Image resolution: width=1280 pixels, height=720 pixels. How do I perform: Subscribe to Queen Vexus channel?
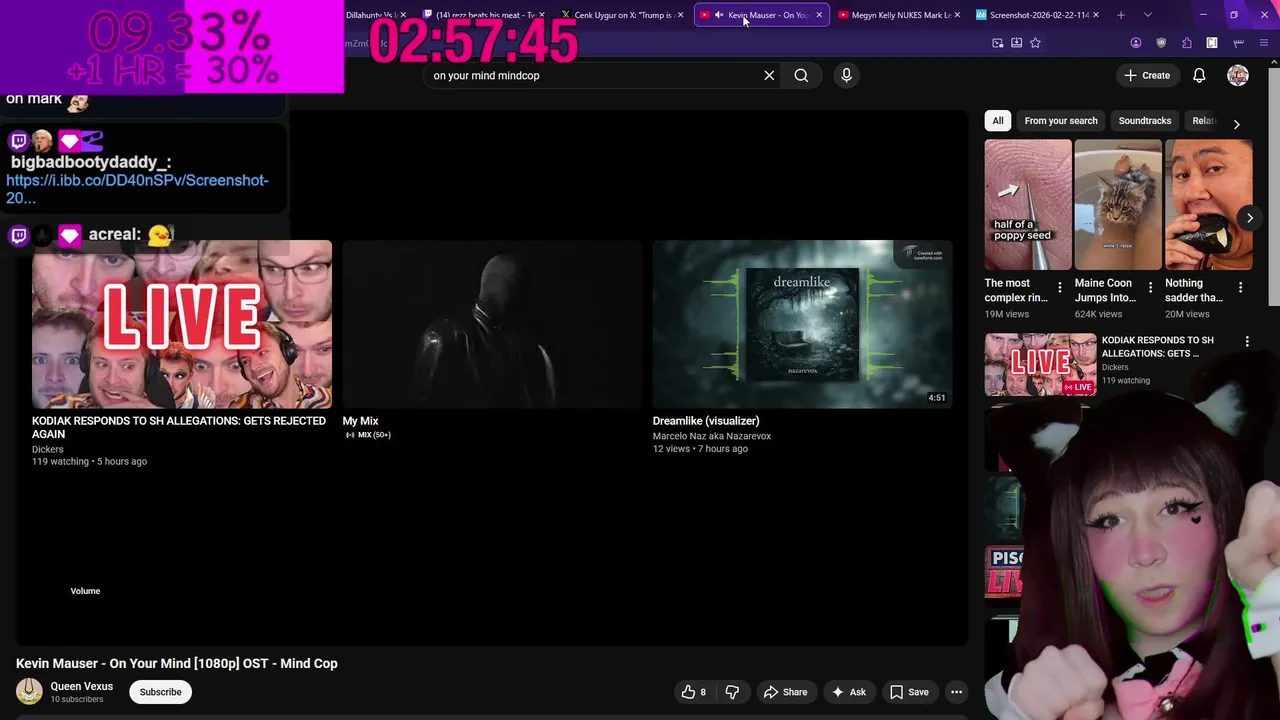pos(160,692)
